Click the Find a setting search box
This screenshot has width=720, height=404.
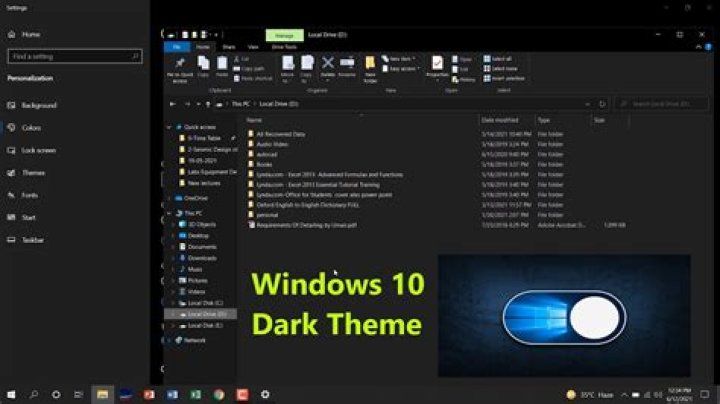(75, 56)
